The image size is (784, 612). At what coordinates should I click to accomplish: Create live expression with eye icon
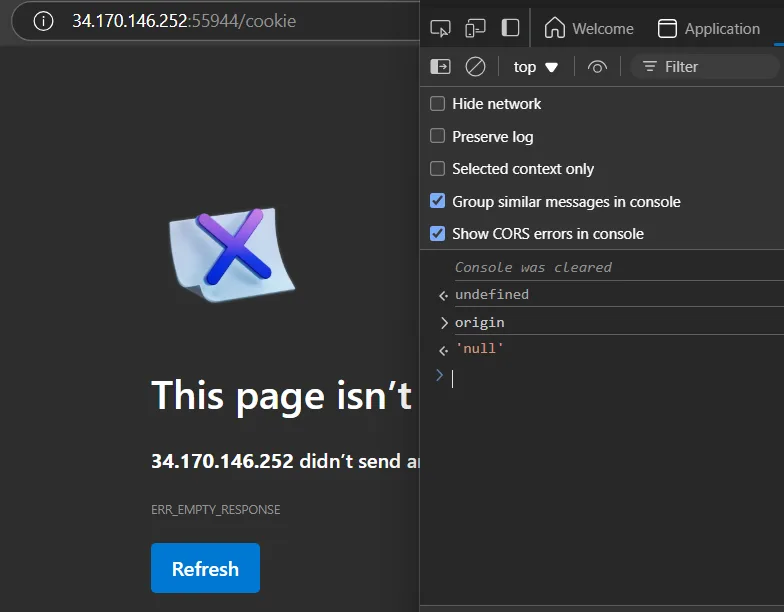tap(597, 66)
